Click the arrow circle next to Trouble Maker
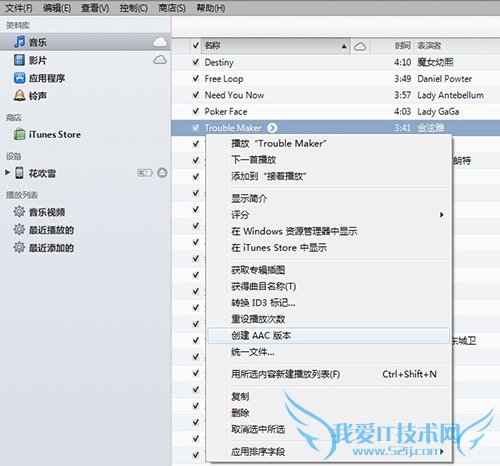Screen dimensions: 500x466 coord(272,128)
